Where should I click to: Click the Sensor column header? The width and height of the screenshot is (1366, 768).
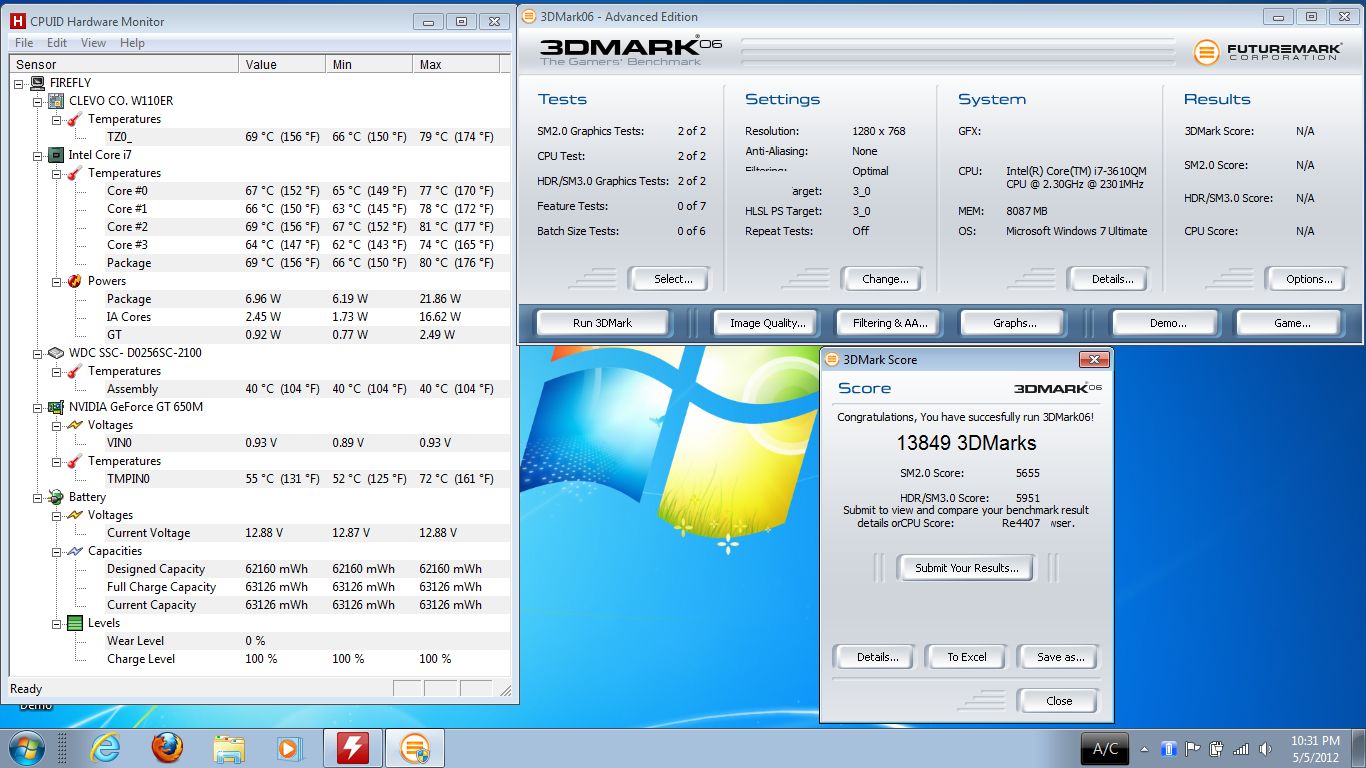(124, 64)
